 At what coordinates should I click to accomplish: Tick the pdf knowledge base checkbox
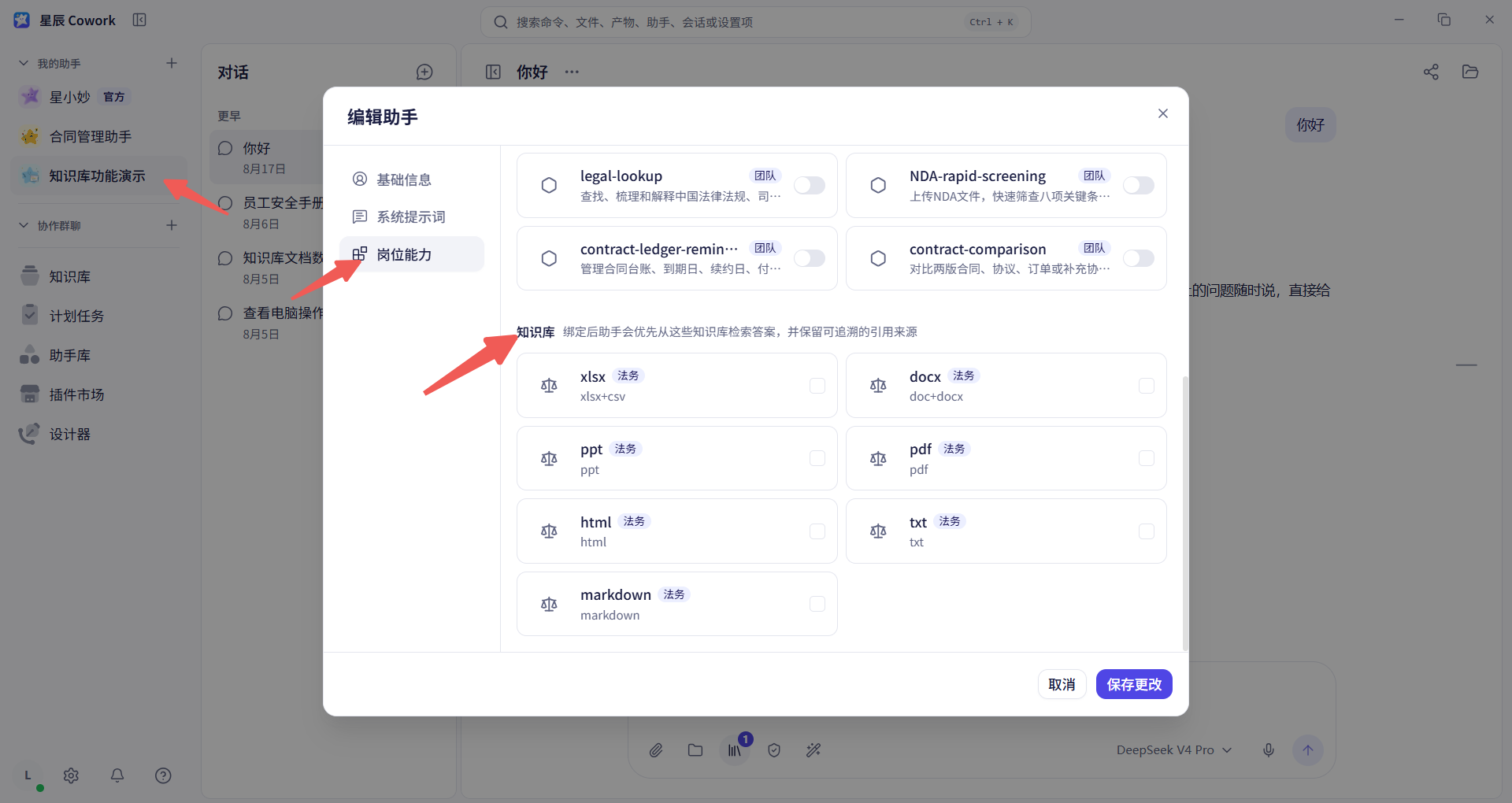1147,458
